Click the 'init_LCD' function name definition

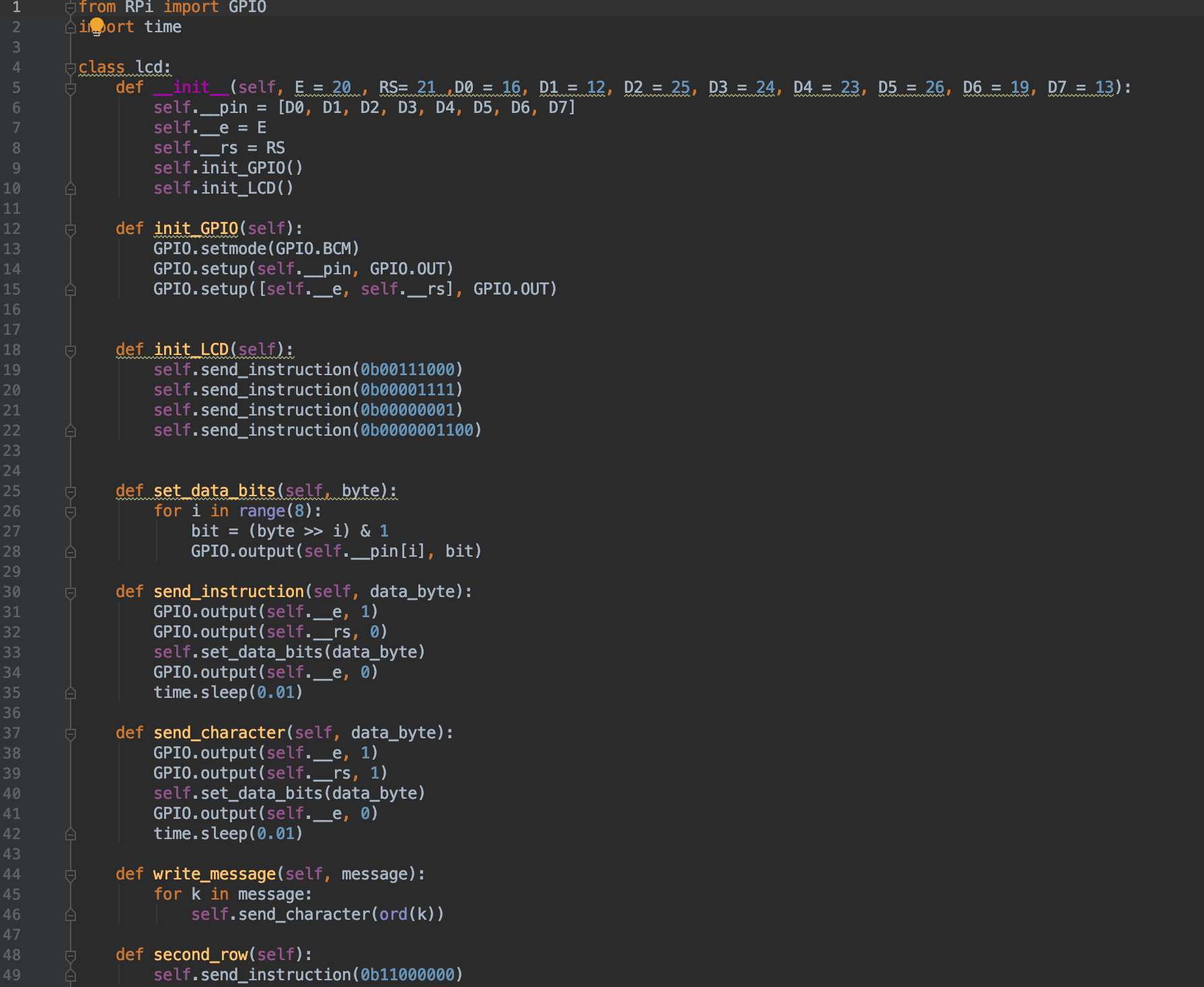pos(192,350)
